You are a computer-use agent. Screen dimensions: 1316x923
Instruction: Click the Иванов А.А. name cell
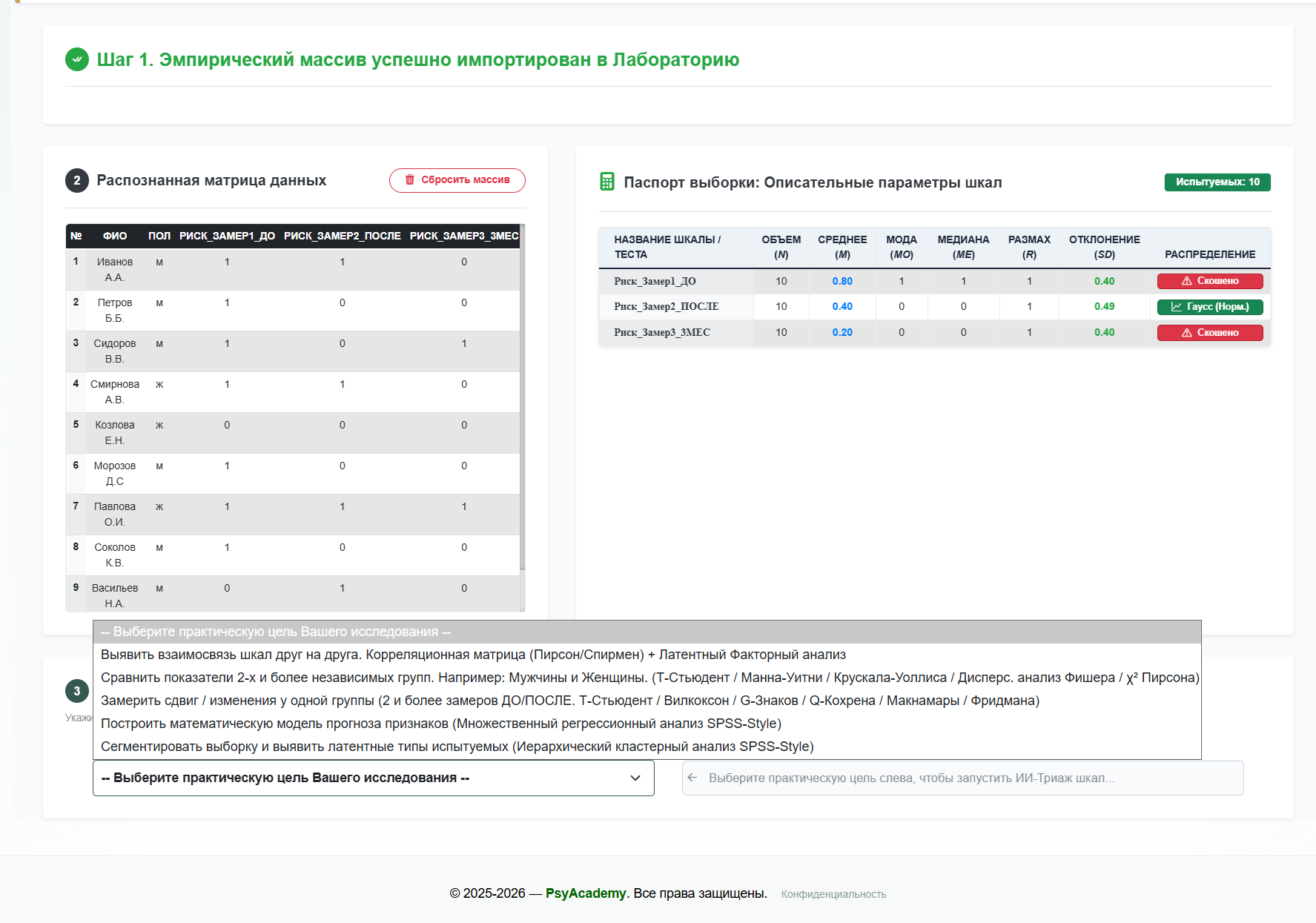115,270
